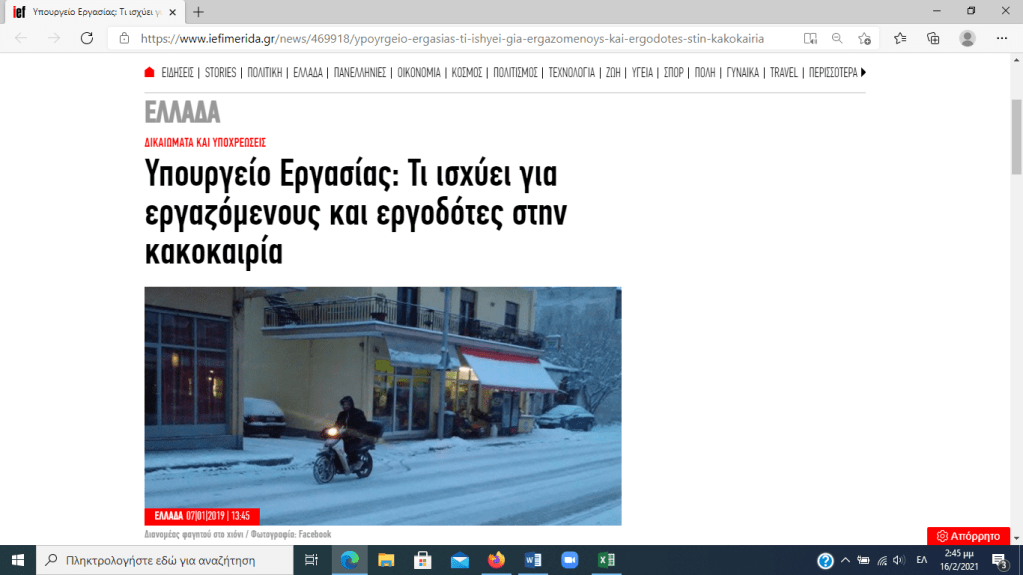Click the red home icon in site nav
The image size is (1023, 575).
coord(150,72)
